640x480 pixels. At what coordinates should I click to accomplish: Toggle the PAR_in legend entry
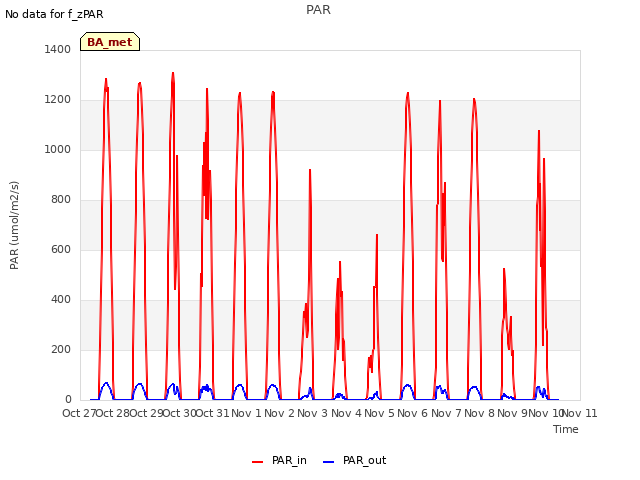[280, 460]
